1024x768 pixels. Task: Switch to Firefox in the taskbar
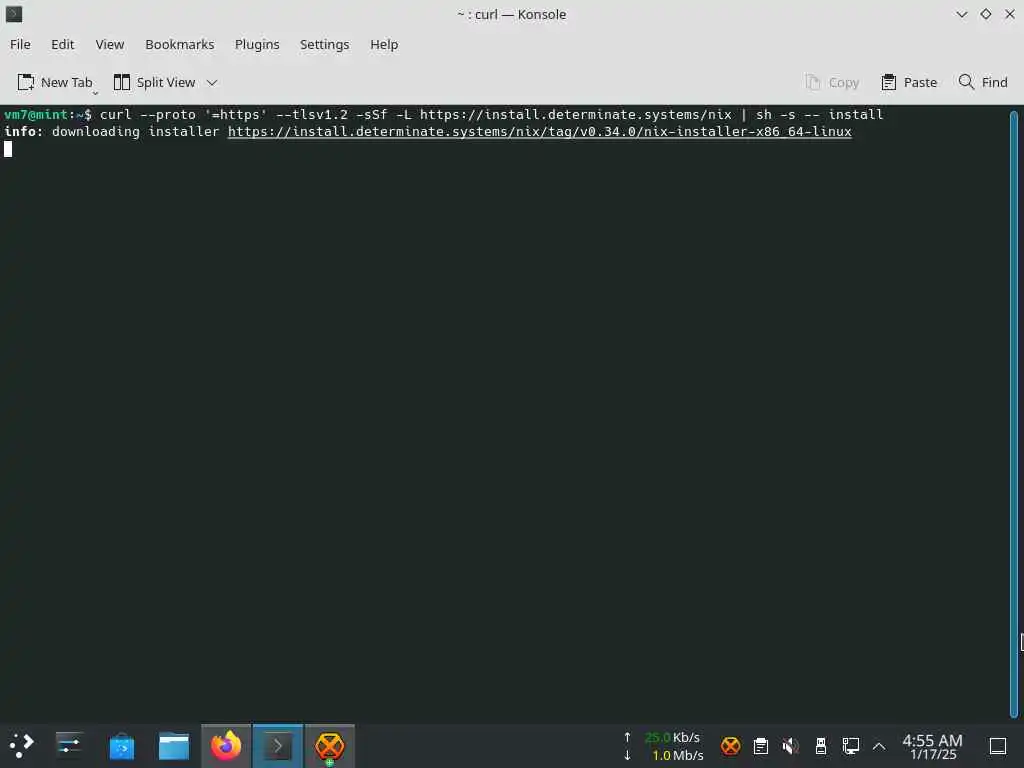(x=226, y=746)
